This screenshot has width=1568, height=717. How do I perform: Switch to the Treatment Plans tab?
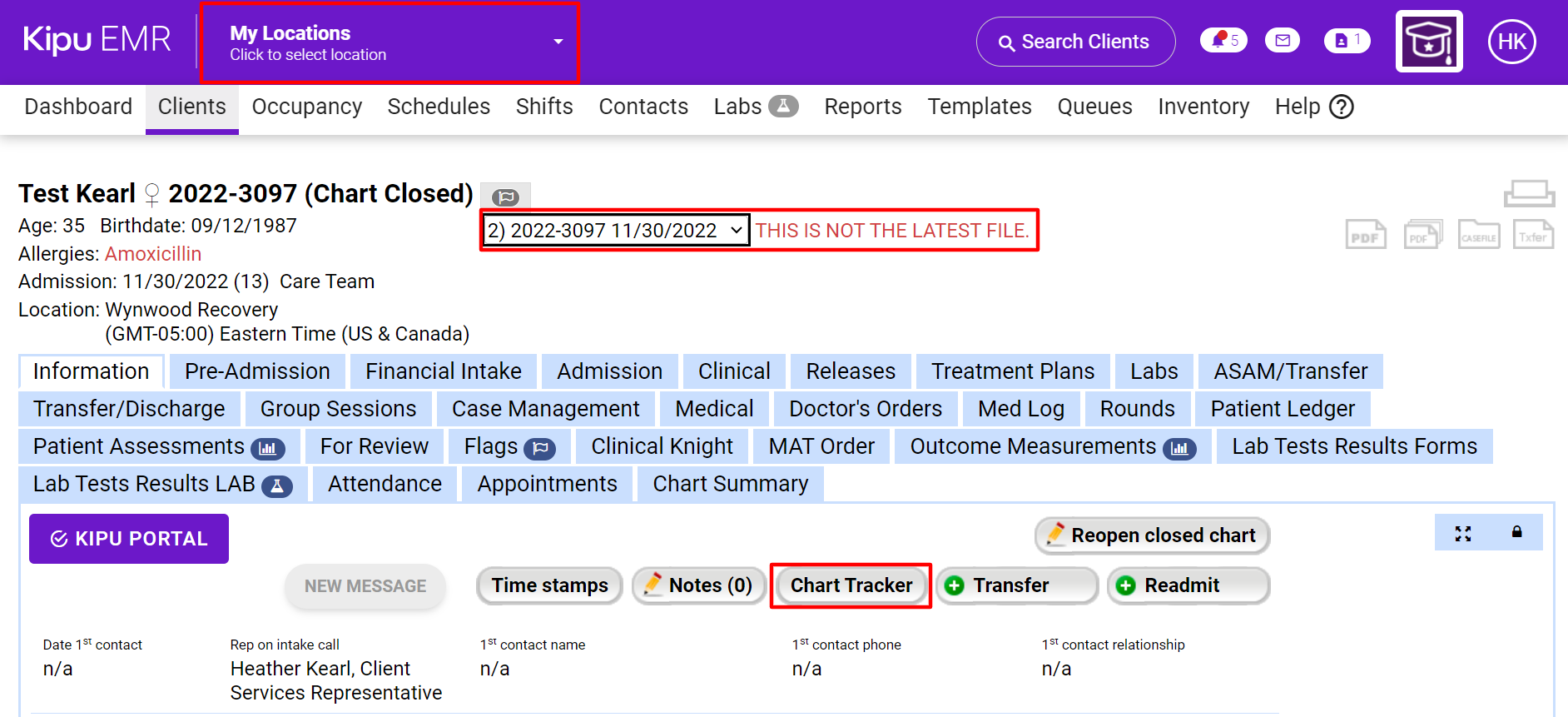click(1012, 371)
